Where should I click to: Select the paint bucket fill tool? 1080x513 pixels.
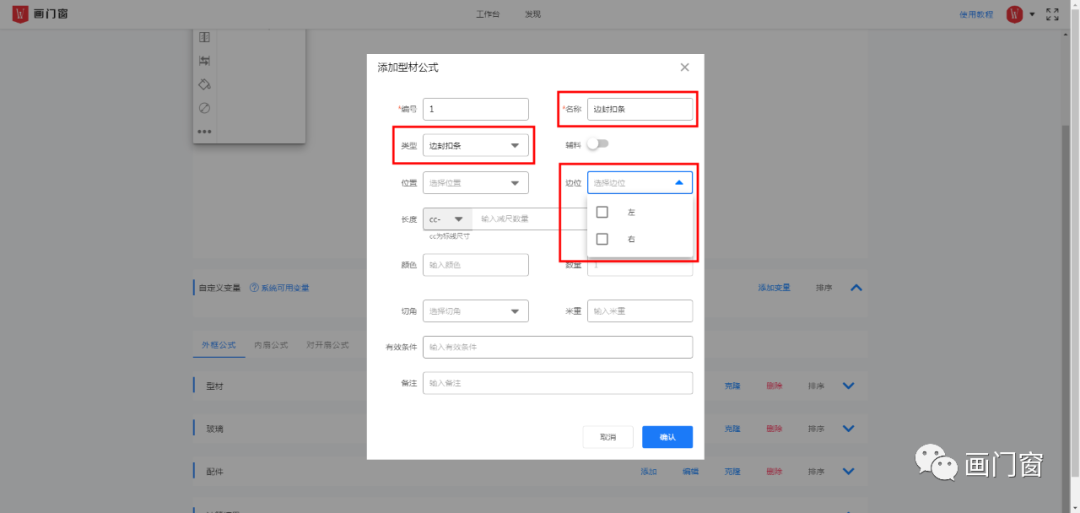tap(205, 84)
